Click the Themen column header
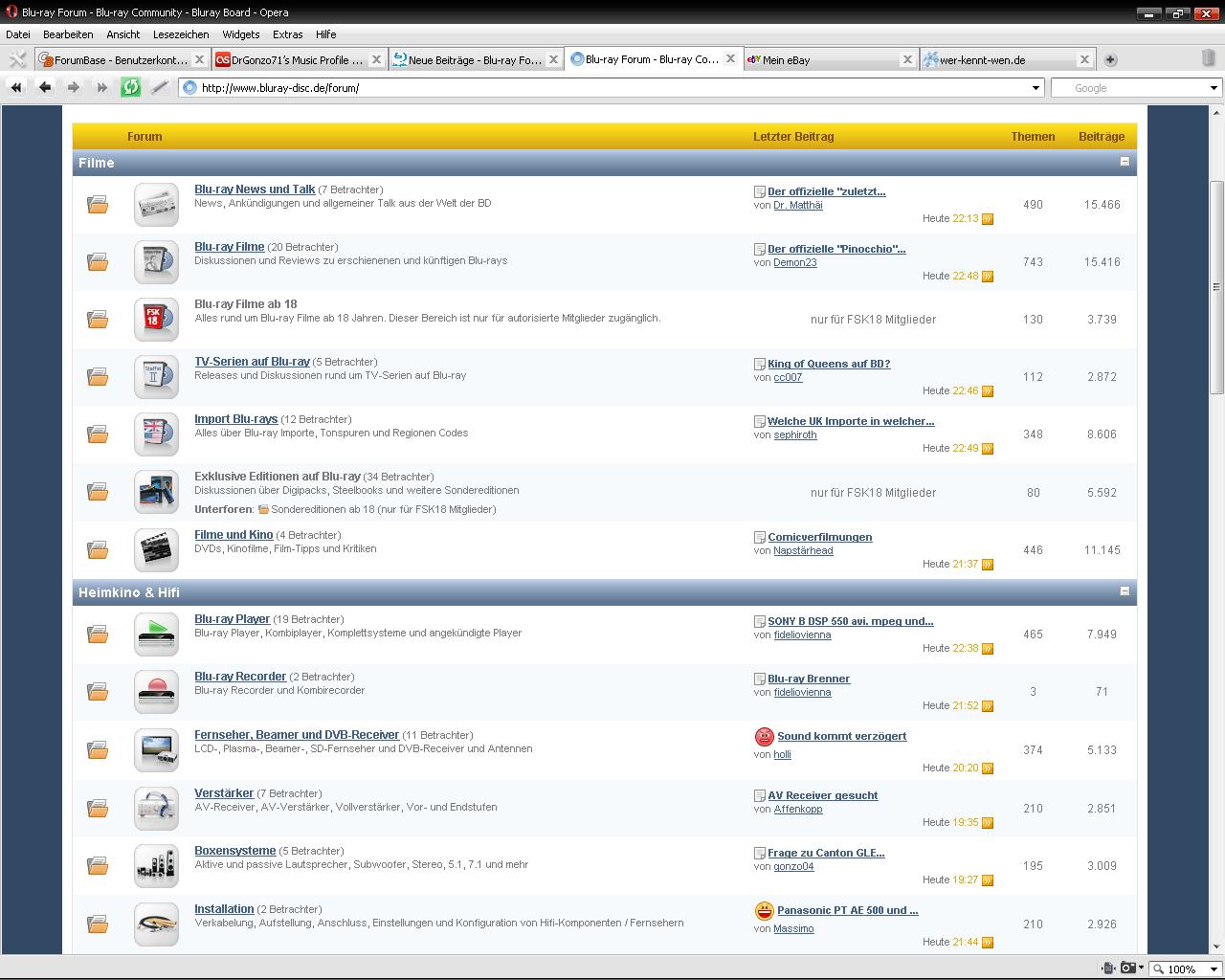This screenshot has width=1225, height=980. pos(1033,137)
